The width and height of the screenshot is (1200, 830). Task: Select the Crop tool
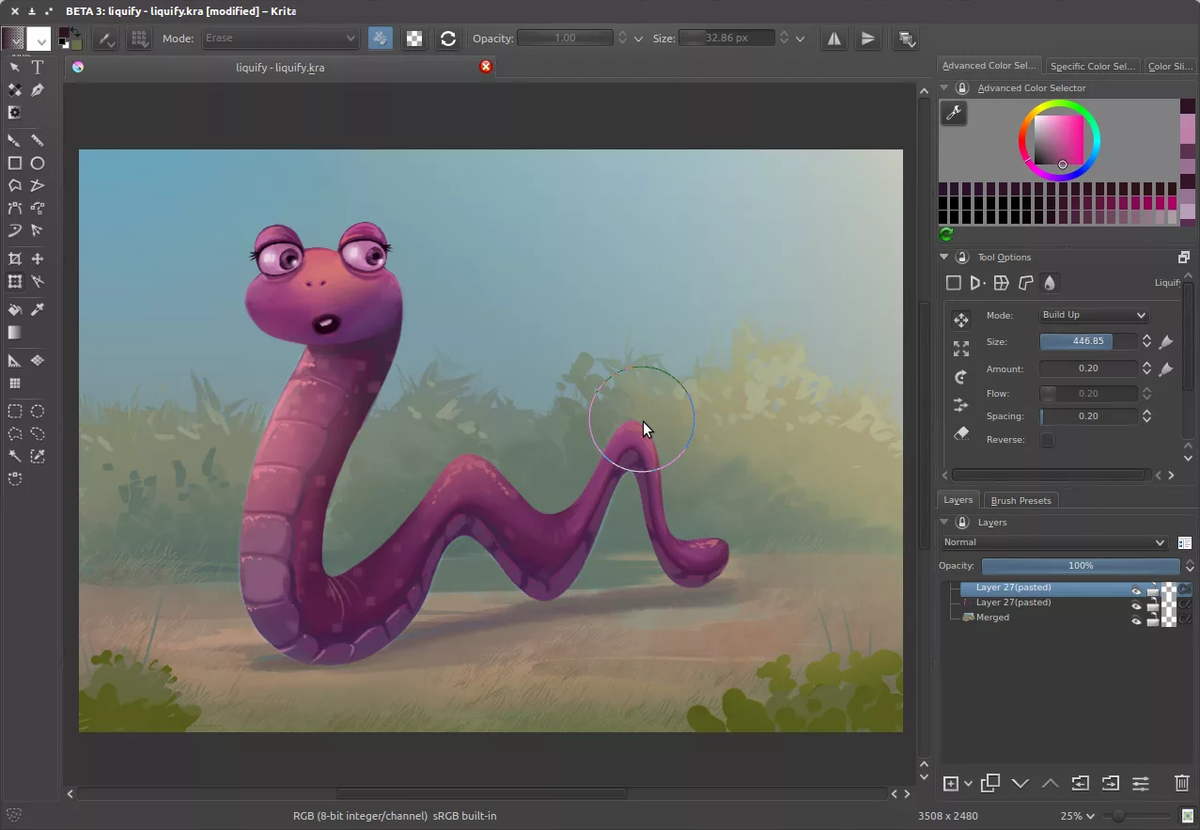(x=14, y=258)
